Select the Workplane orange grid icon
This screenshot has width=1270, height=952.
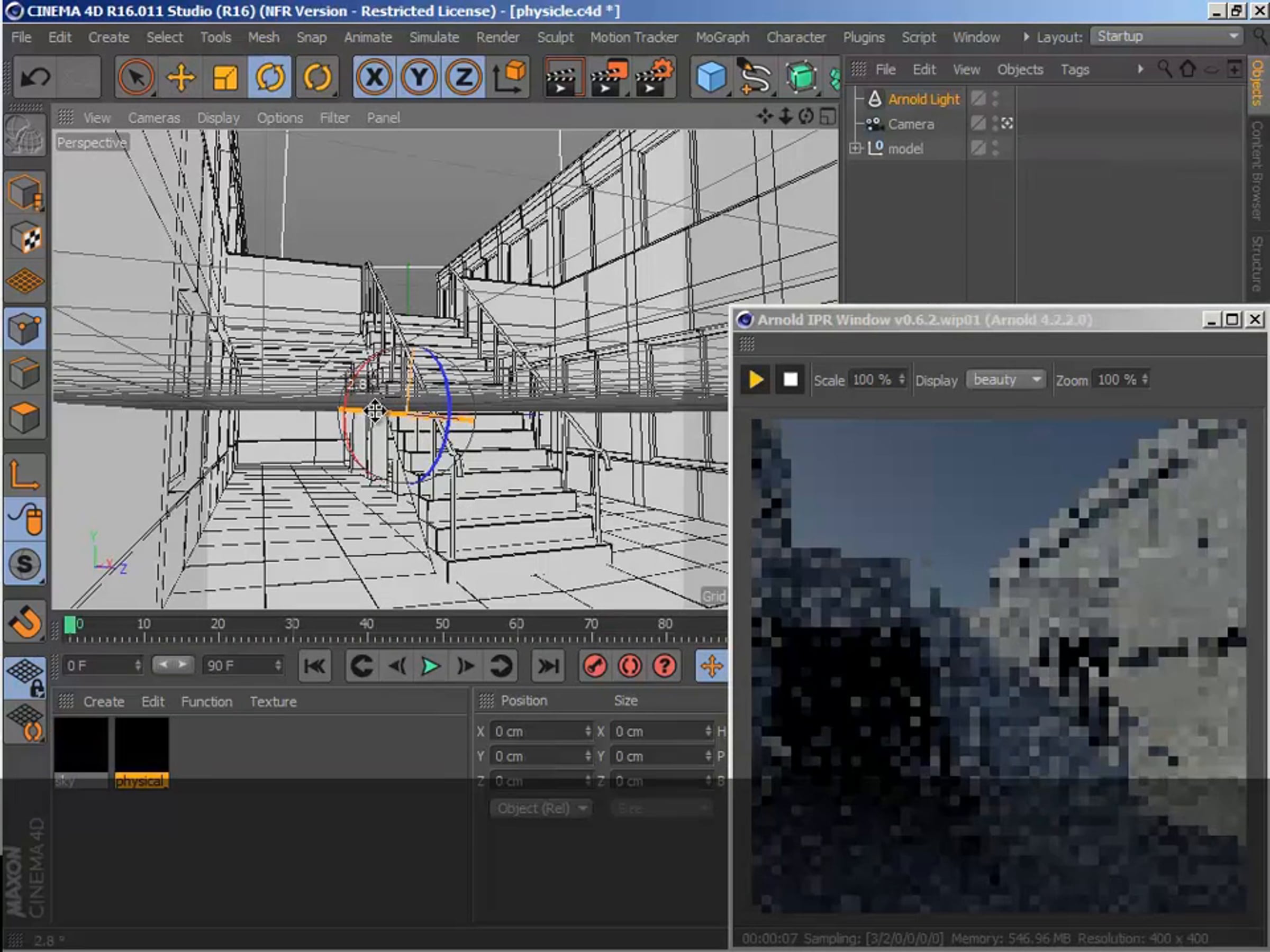(25, 281)
